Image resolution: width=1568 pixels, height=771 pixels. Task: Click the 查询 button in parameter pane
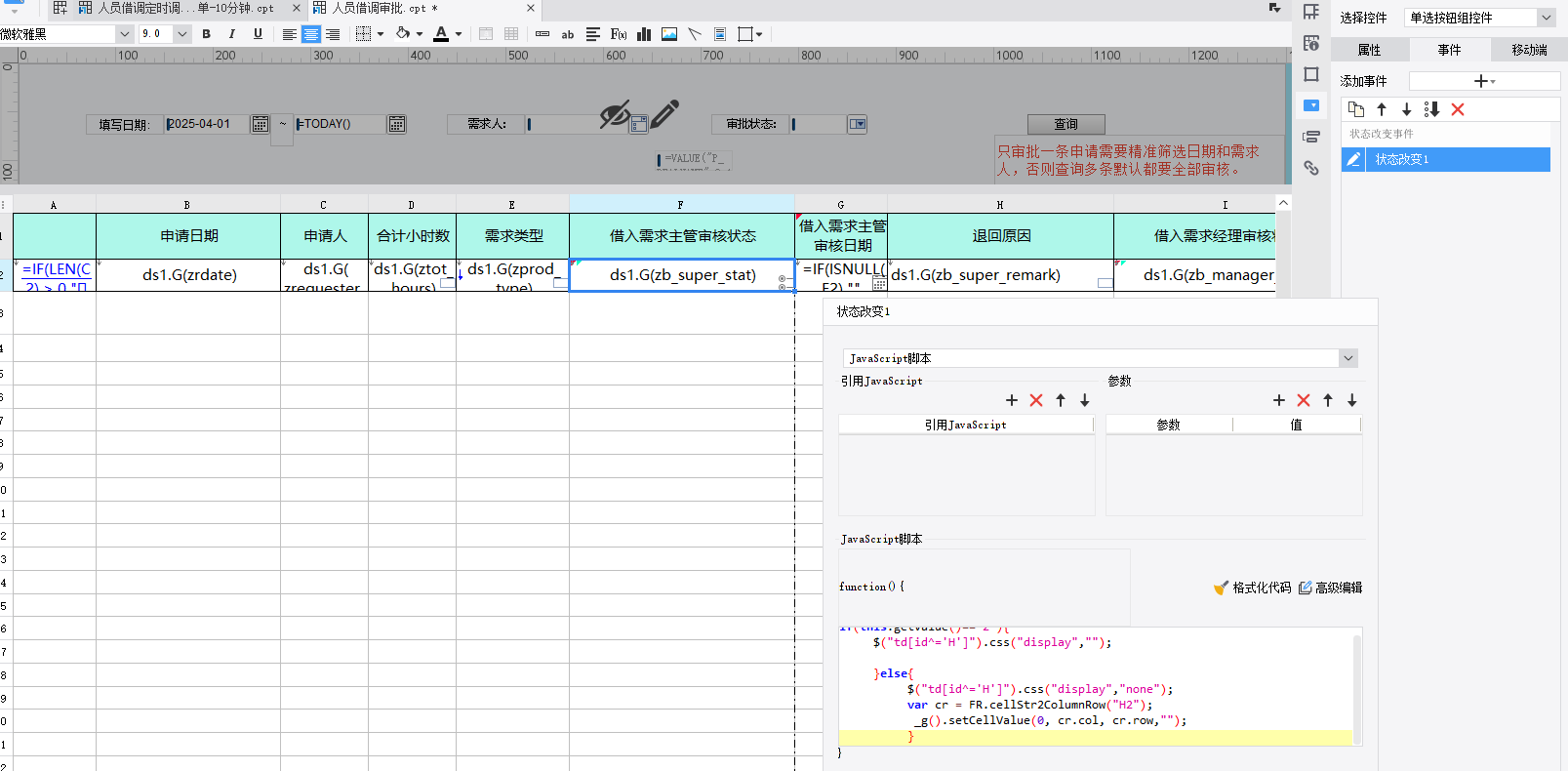click(x=1065, y=124)
